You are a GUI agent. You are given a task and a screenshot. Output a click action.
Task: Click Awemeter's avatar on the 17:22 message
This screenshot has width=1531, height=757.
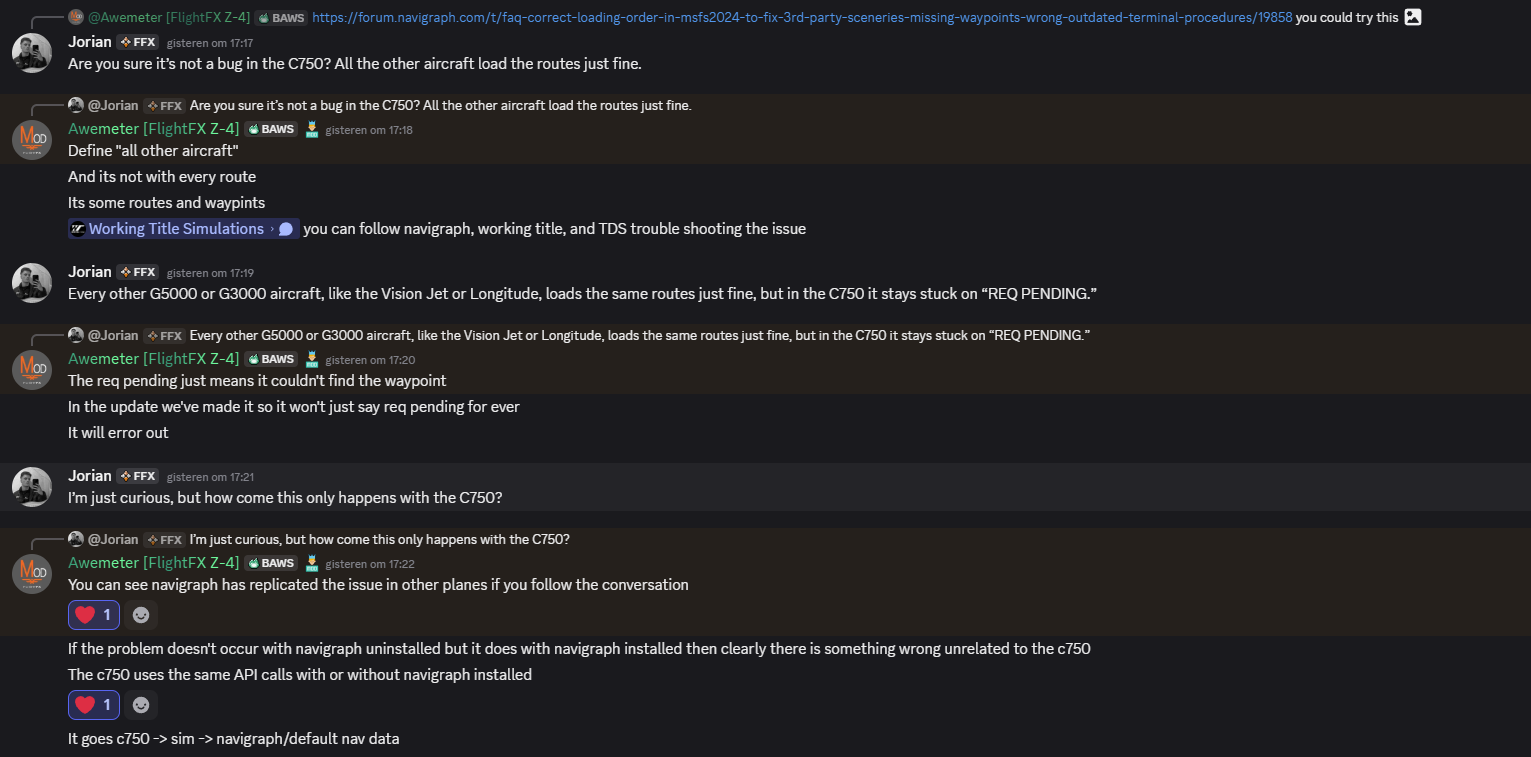pyautogui.click(x=32, y=573)
